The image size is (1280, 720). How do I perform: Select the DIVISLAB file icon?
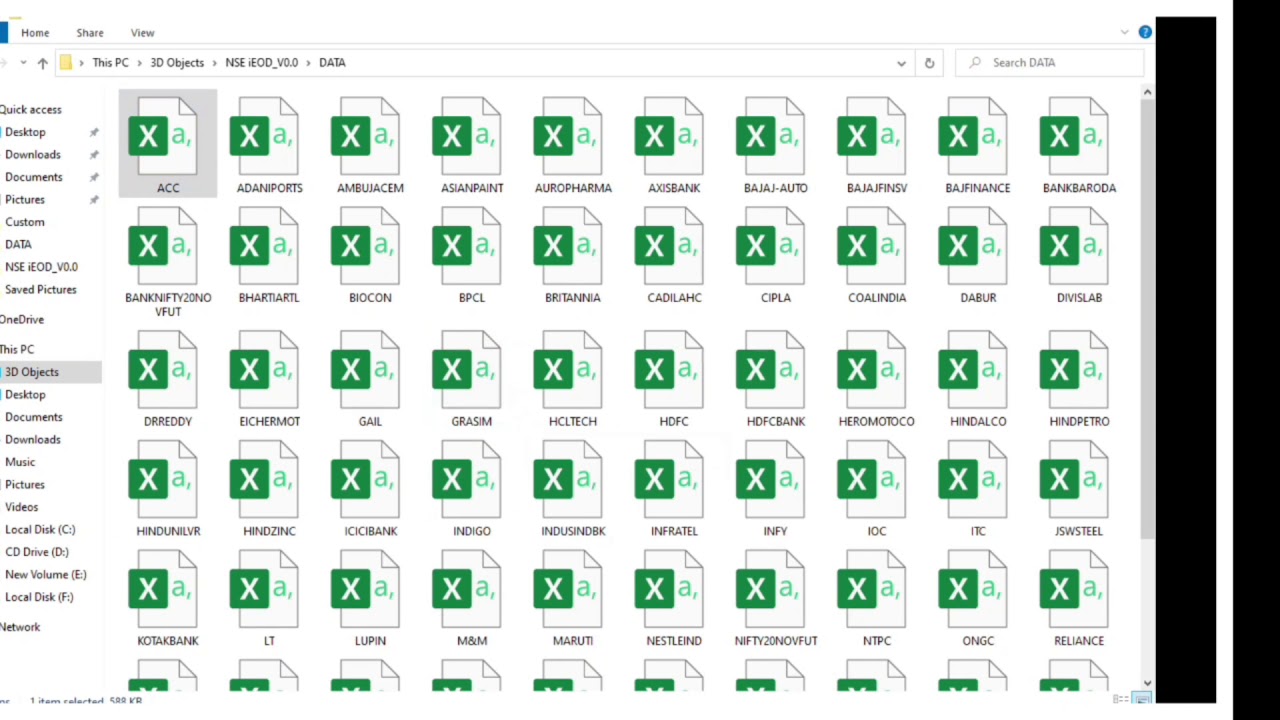pyautogui.click(x=1073, y=246)
